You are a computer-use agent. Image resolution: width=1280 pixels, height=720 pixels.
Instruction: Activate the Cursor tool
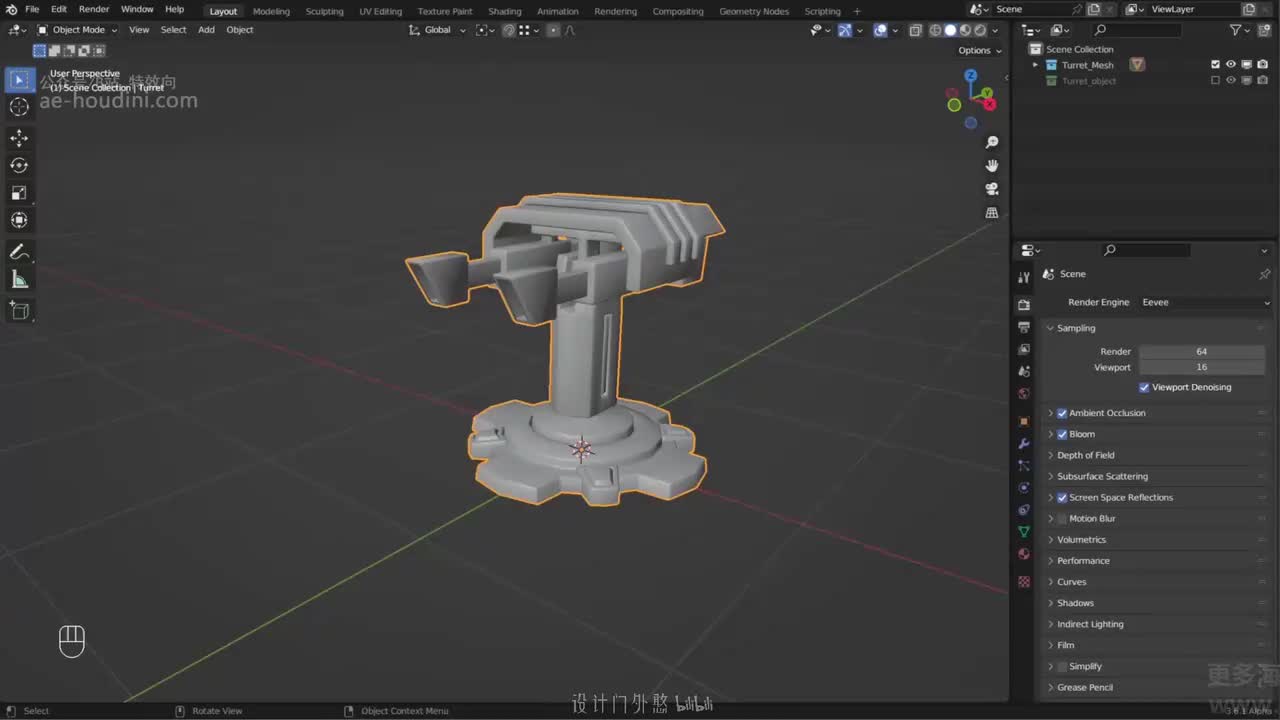coord(19,107)
